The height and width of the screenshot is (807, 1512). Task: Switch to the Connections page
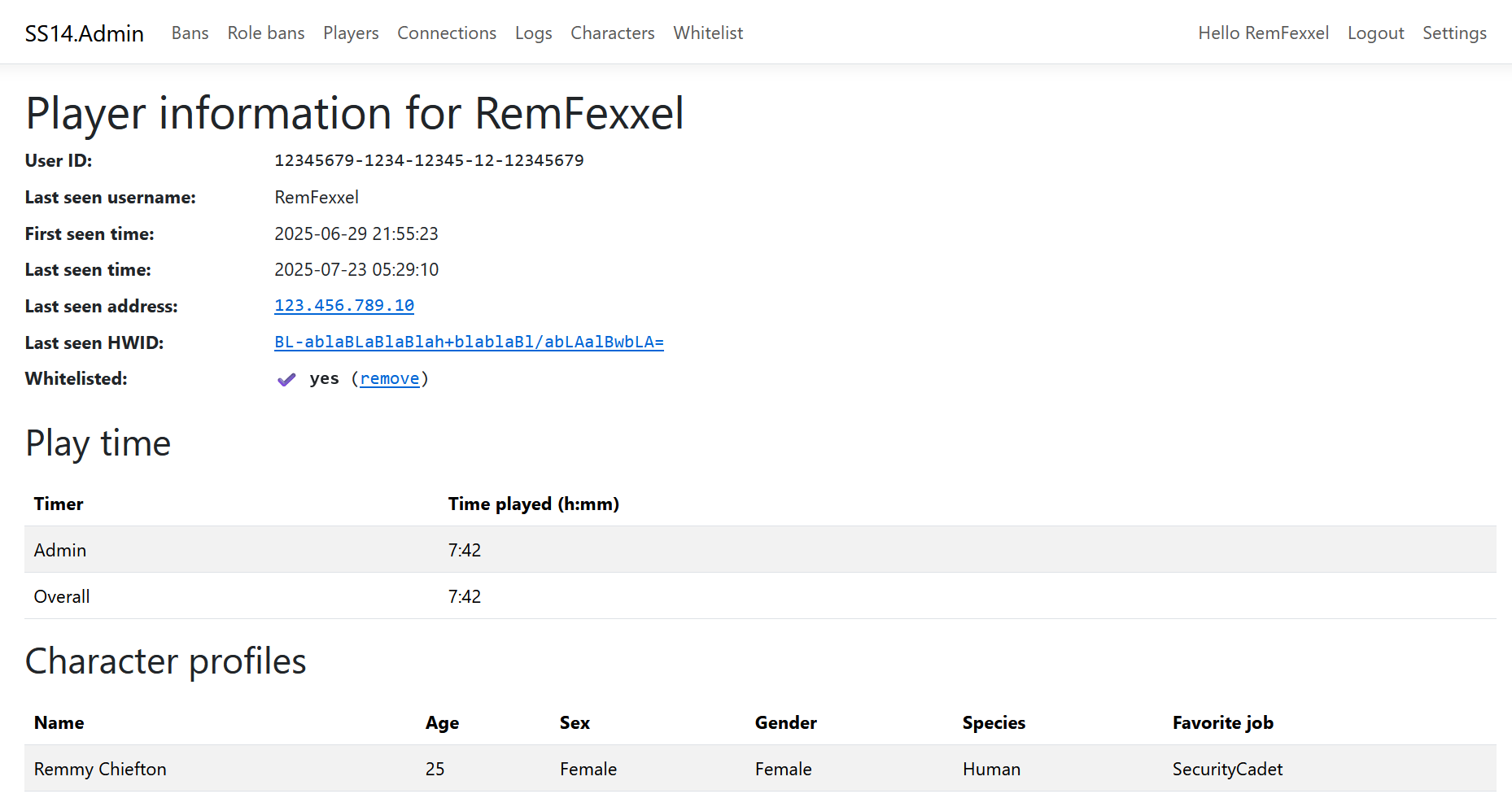pos(446,33)
